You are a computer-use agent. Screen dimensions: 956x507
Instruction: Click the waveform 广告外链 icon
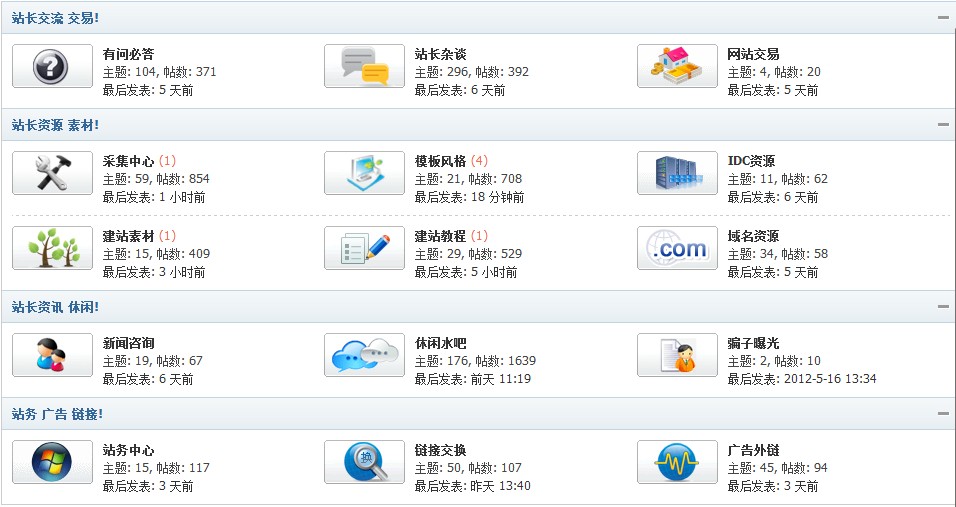[677, 463]
